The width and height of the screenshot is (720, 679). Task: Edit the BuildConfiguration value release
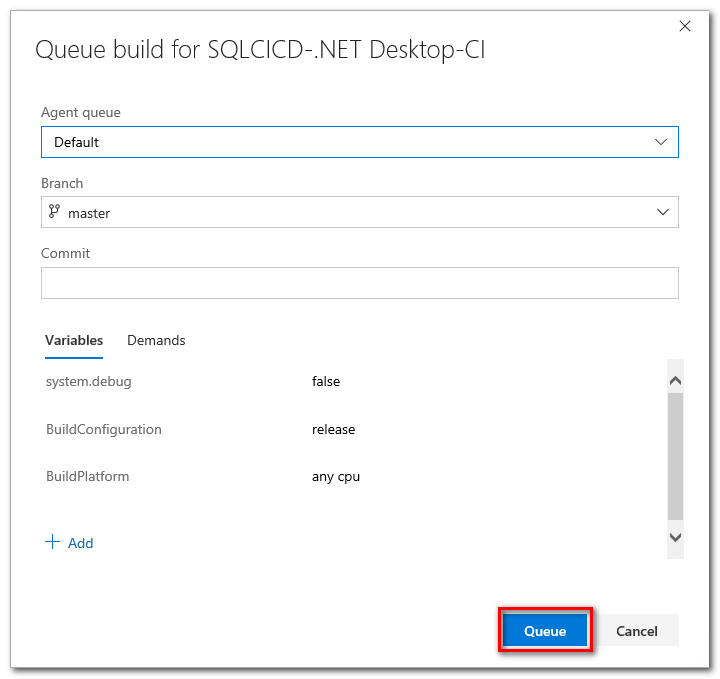(333, 429)
